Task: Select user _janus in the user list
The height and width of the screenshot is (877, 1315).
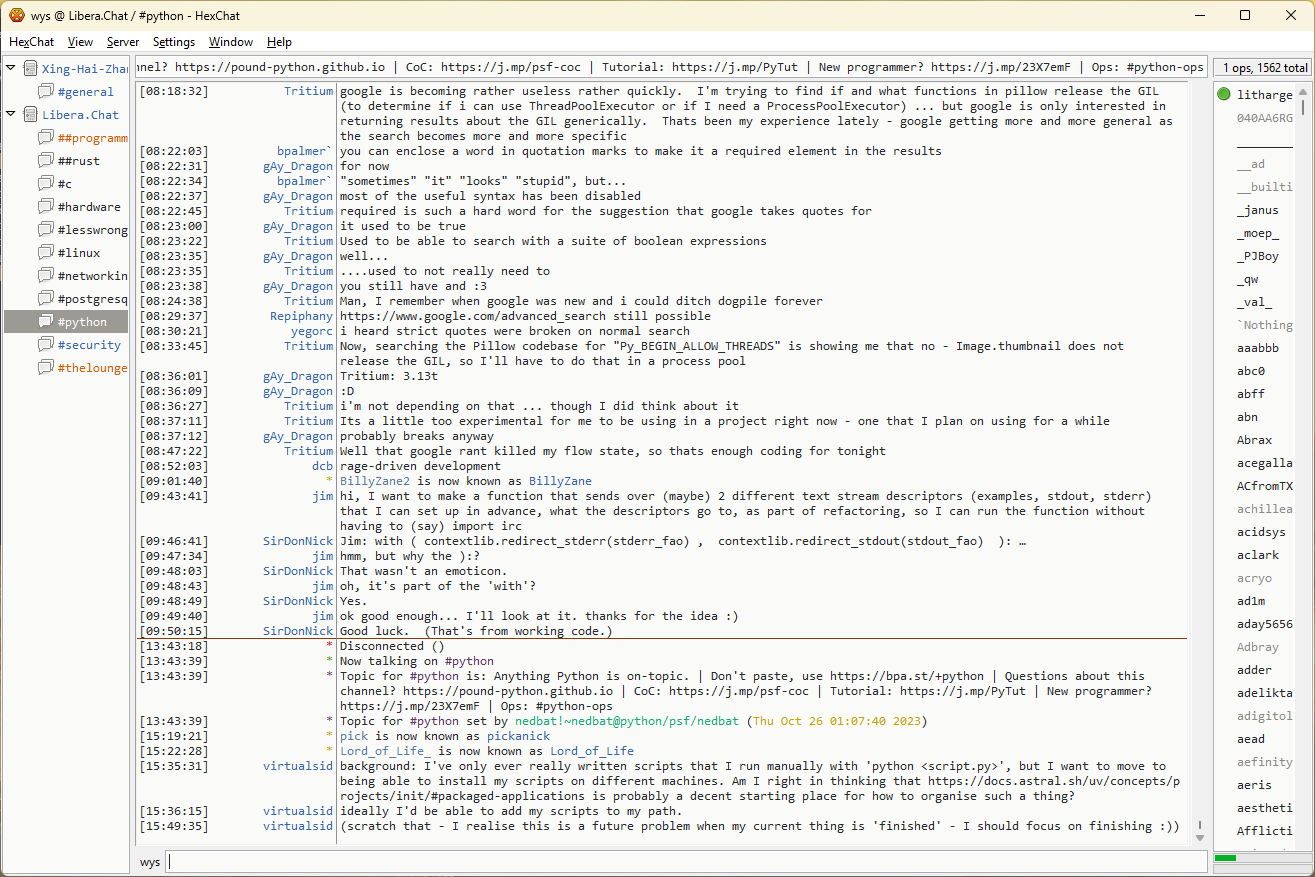Action: (x=1258, y=210)
